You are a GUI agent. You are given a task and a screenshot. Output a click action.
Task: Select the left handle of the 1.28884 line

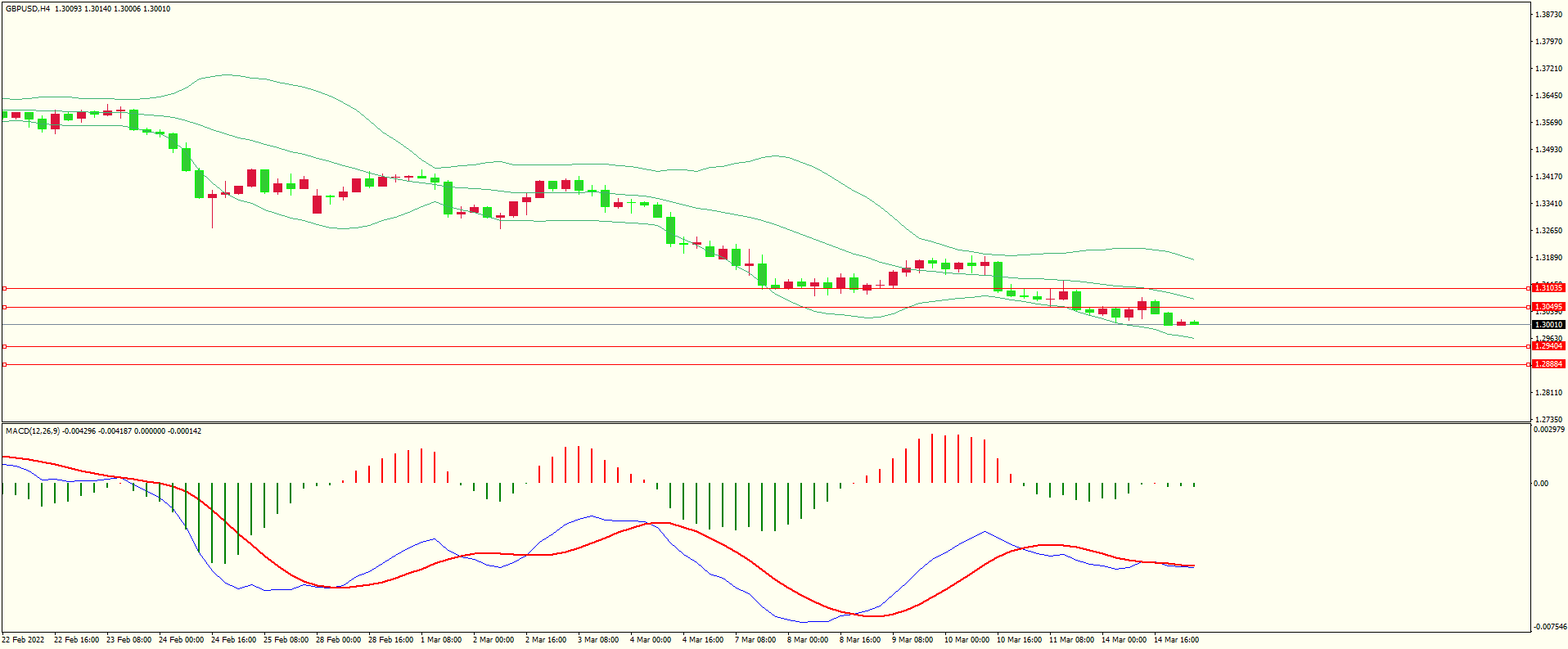pyautogui.click(x=4, y=364)
